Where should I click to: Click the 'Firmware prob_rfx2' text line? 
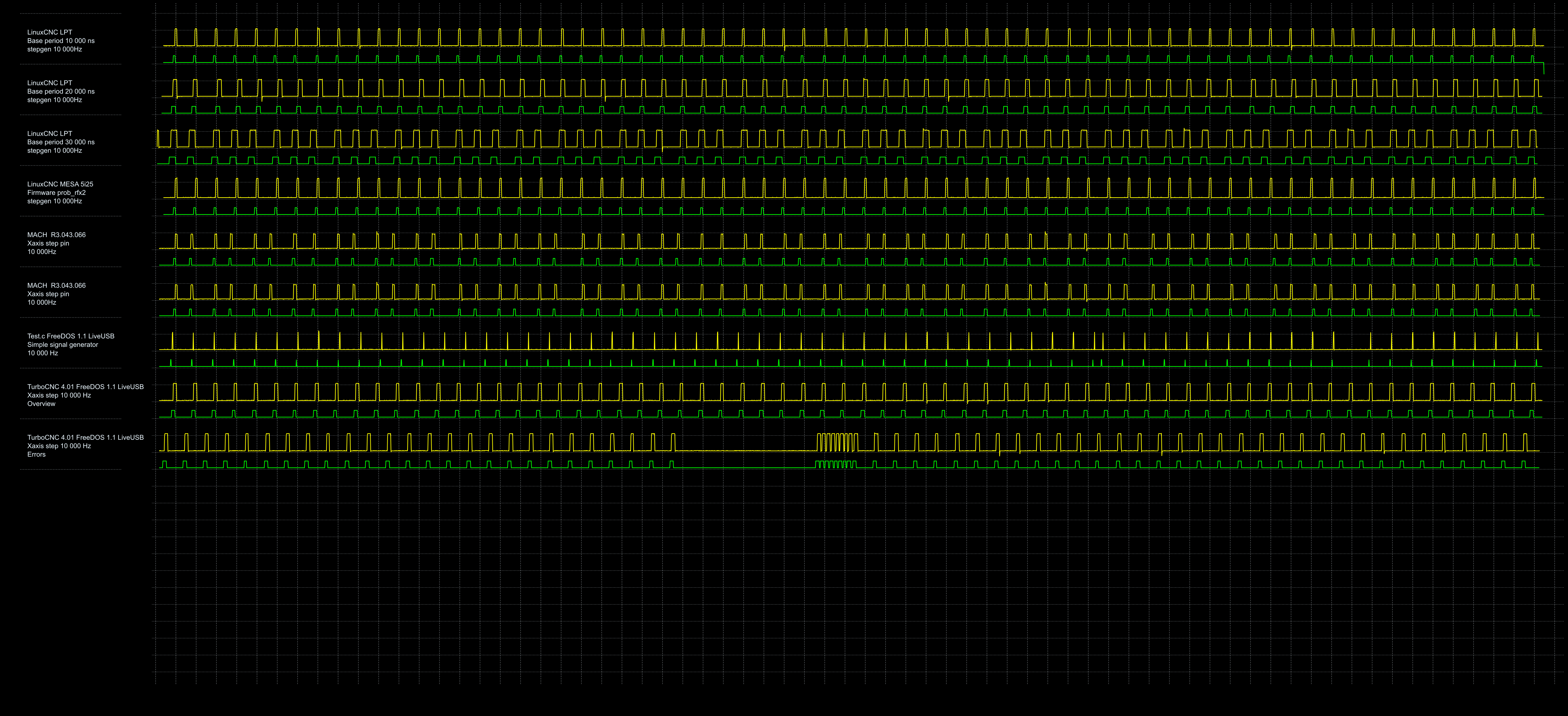(56, 192)
